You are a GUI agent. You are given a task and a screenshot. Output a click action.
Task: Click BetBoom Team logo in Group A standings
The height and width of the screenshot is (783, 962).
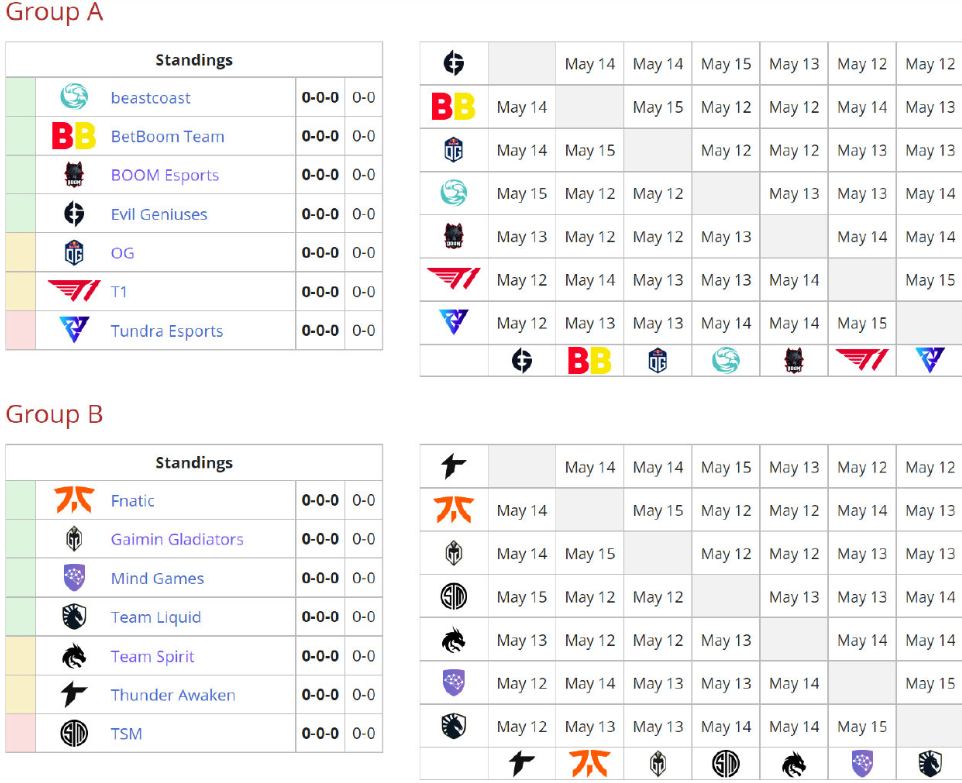(x=74, y=136)
